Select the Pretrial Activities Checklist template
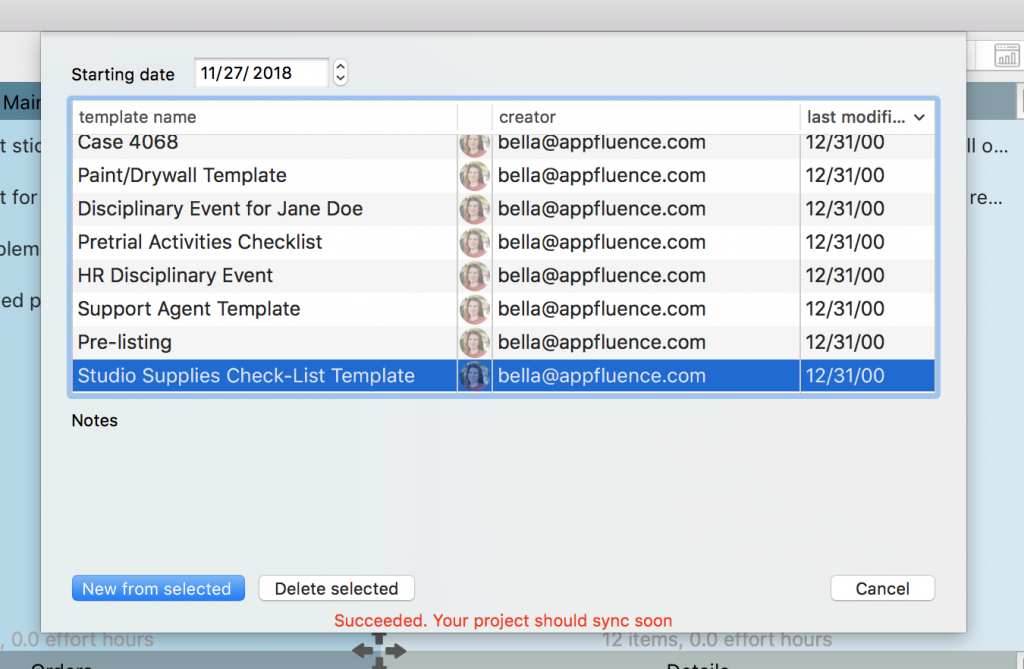1024x669 pixels. [x=250, y=242]
